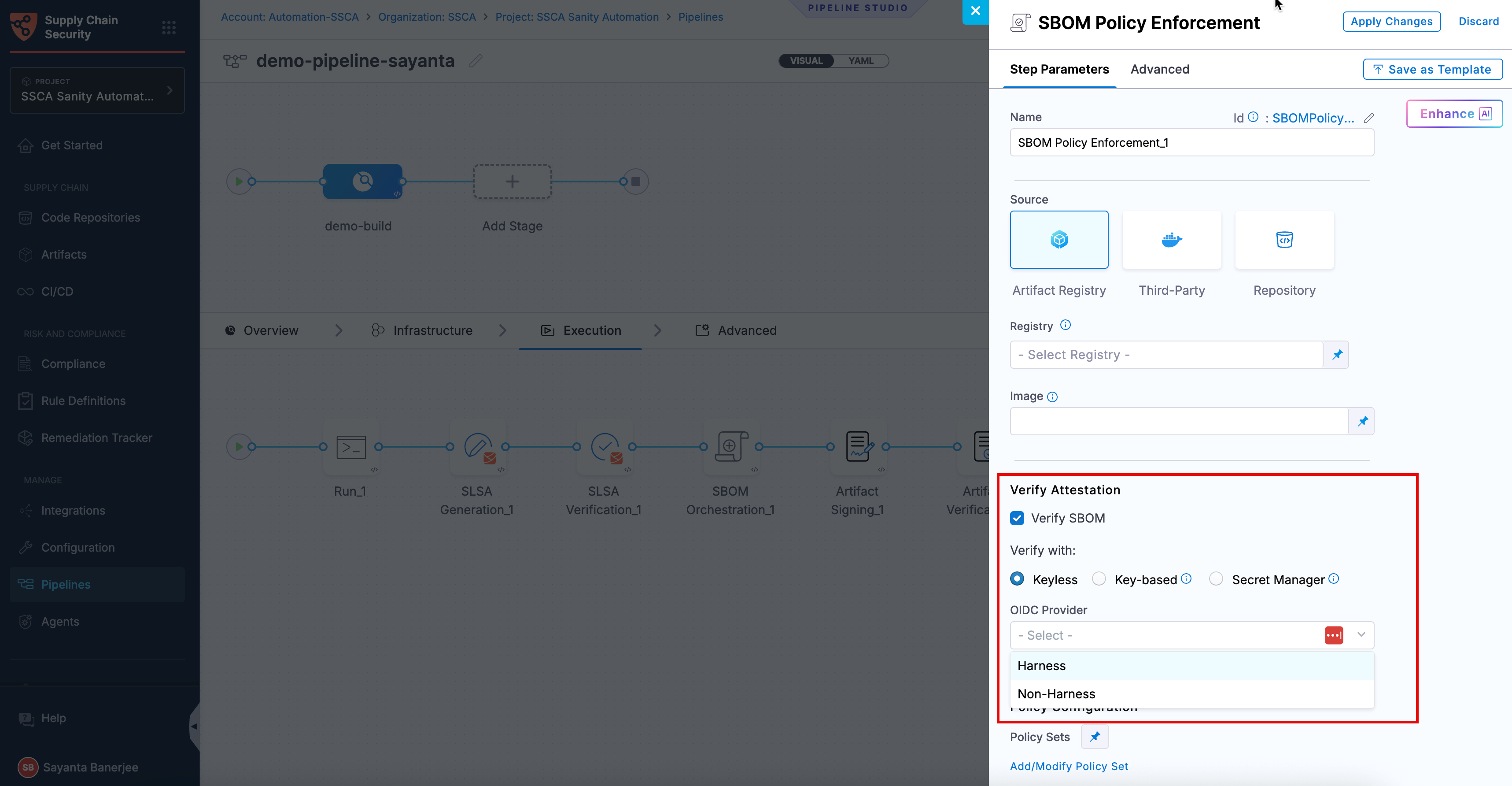Click the Image input field
The image size is (1512, 786).
tap(1179, 421)
